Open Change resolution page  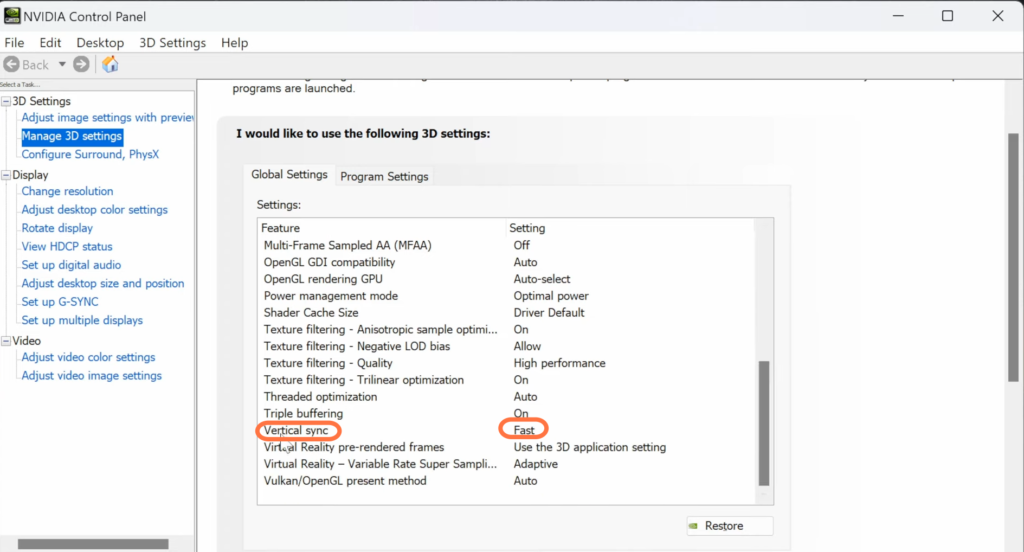click(x=67, y=191)
